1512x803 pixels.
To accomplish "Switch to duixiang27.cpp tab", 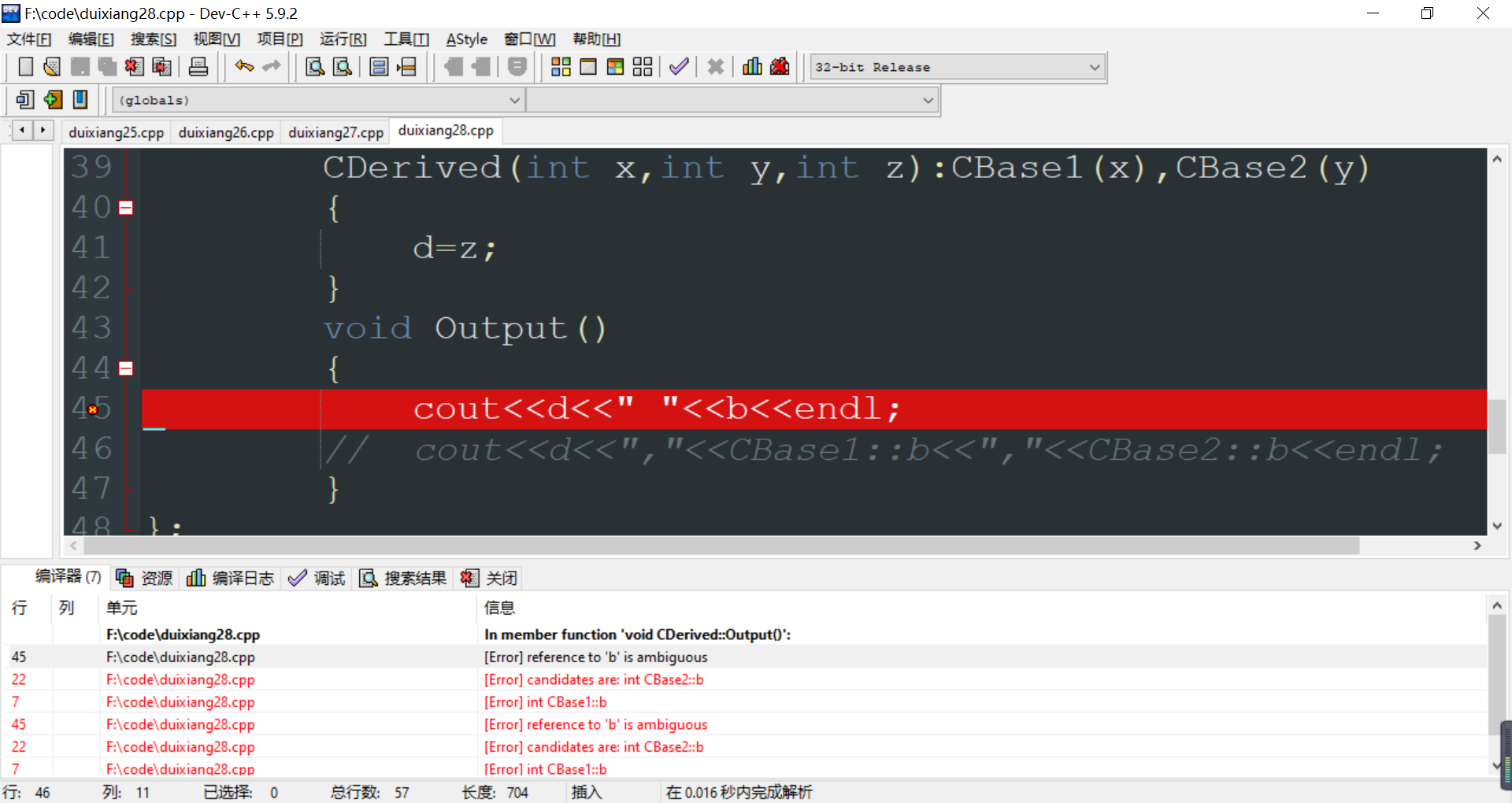I will tap(336, 132).
